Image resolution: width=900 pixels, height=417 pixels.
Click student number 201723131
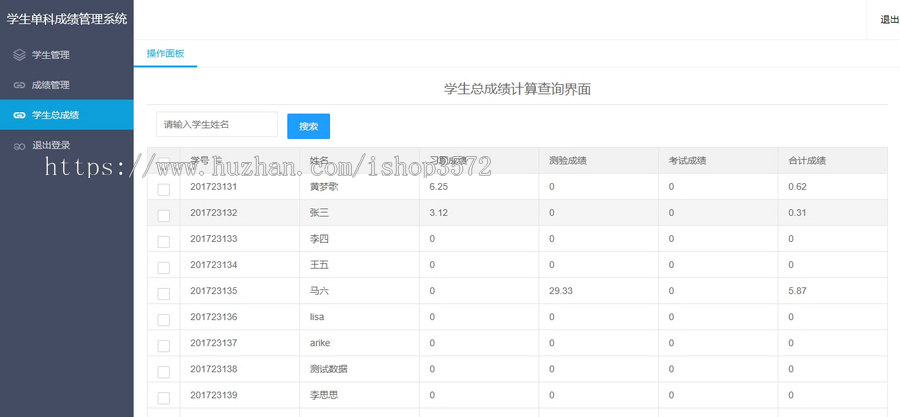[214, 186]
